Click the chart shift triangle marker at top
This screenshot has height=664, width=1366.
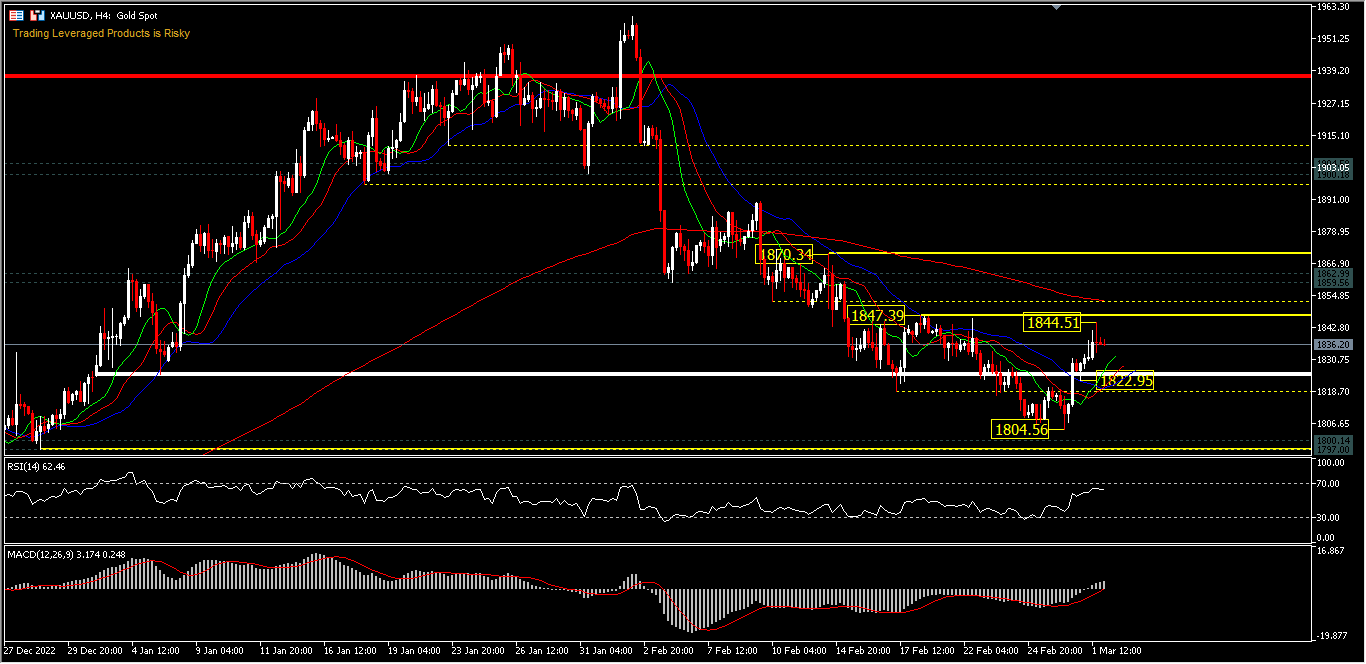(x=1057, y=7)
